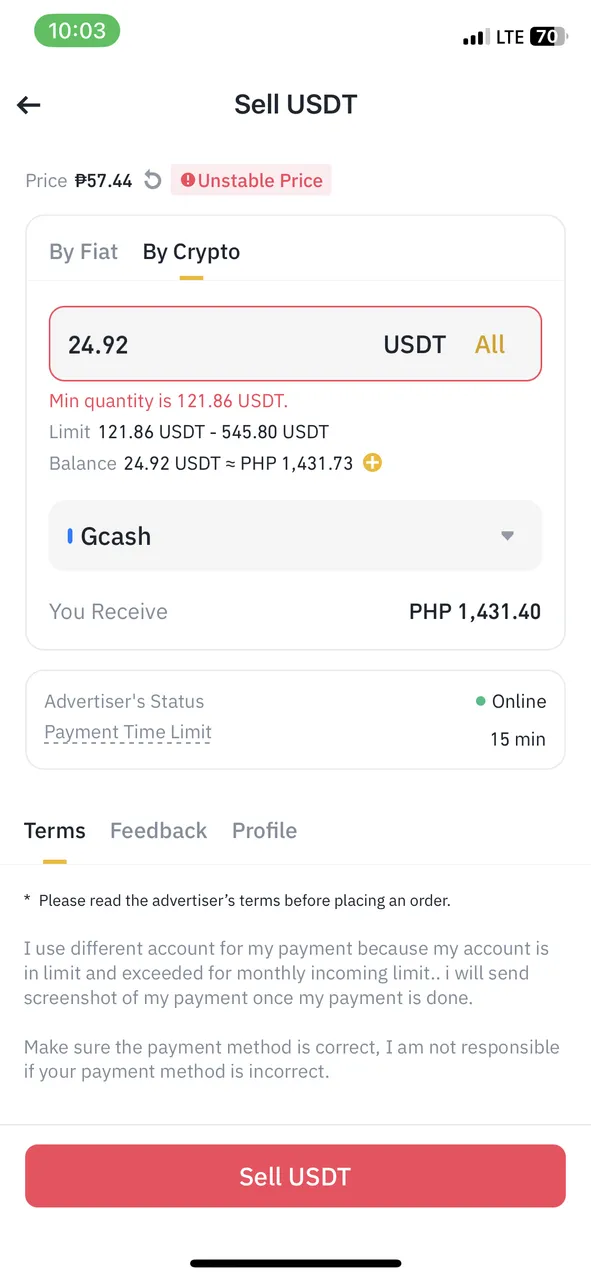Open the Feedback tab

158,830
